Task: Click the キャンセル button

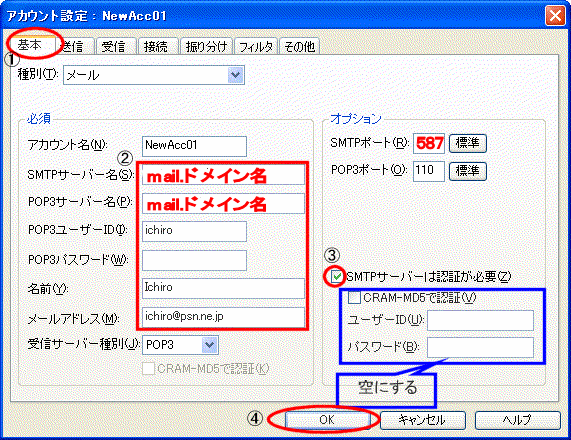Action: pos(422,420)
